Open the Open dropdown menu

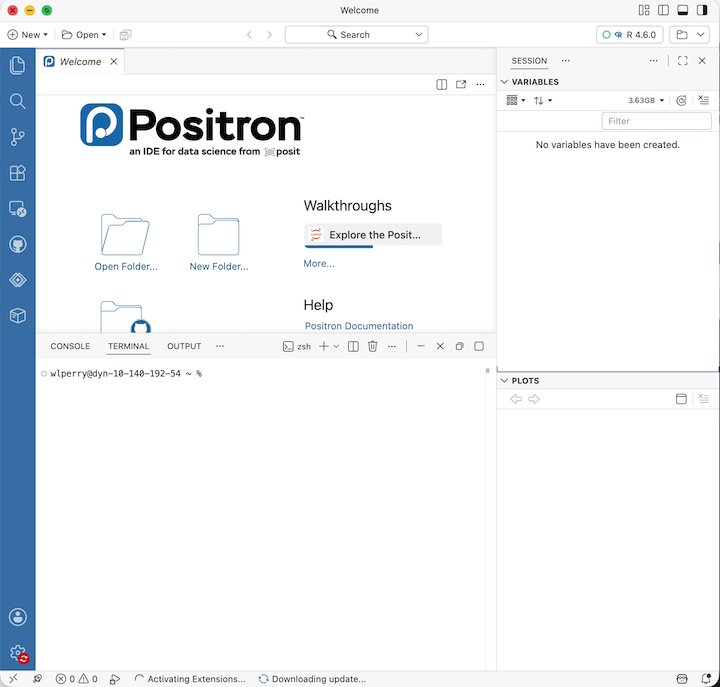tap(84, 35)
